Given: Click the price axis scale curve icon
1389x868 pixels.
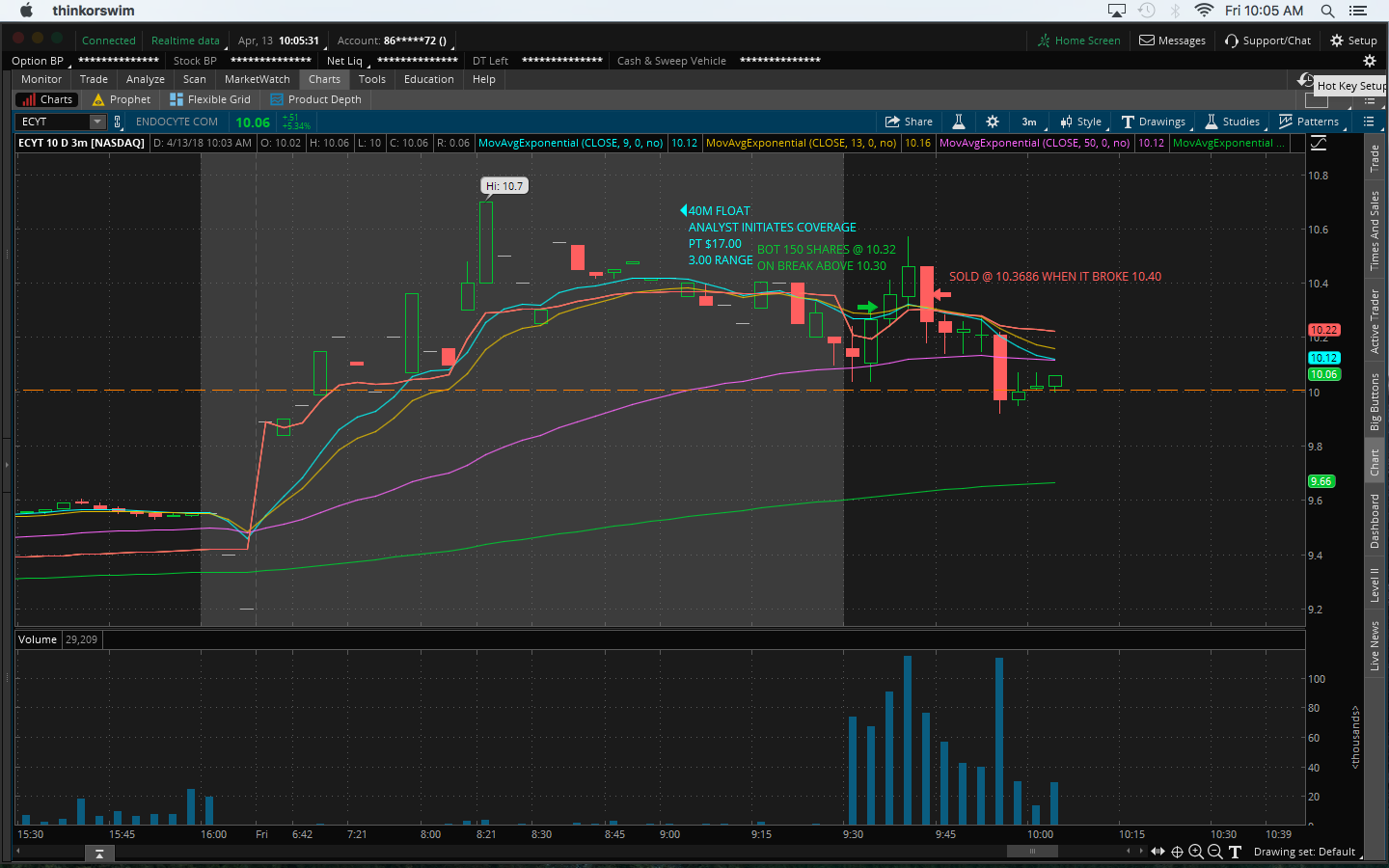Looking at the screenshot, I should (1319, 143).
